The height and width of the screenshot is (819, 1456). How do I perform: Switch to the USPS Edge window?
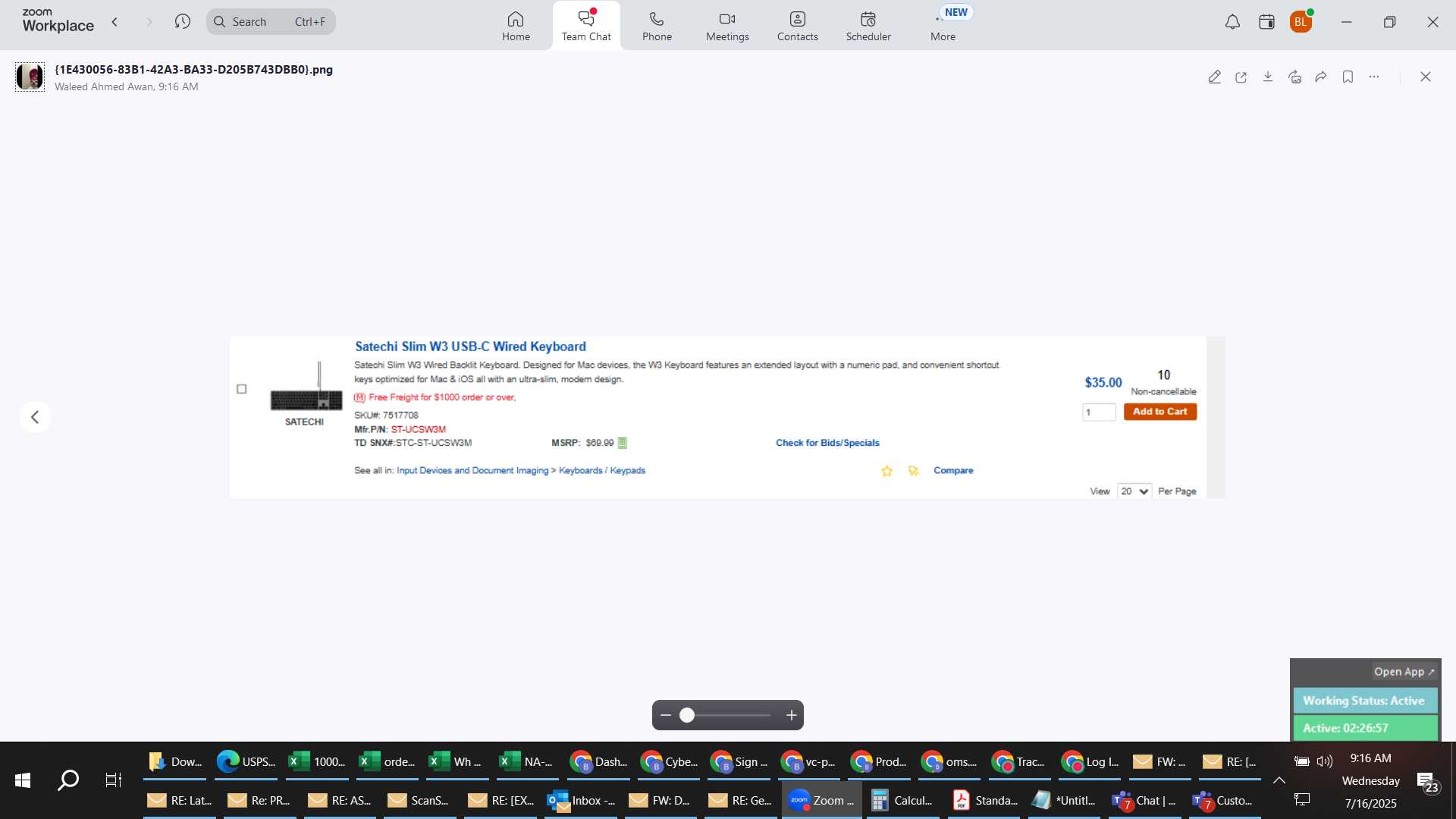[246, 761]
